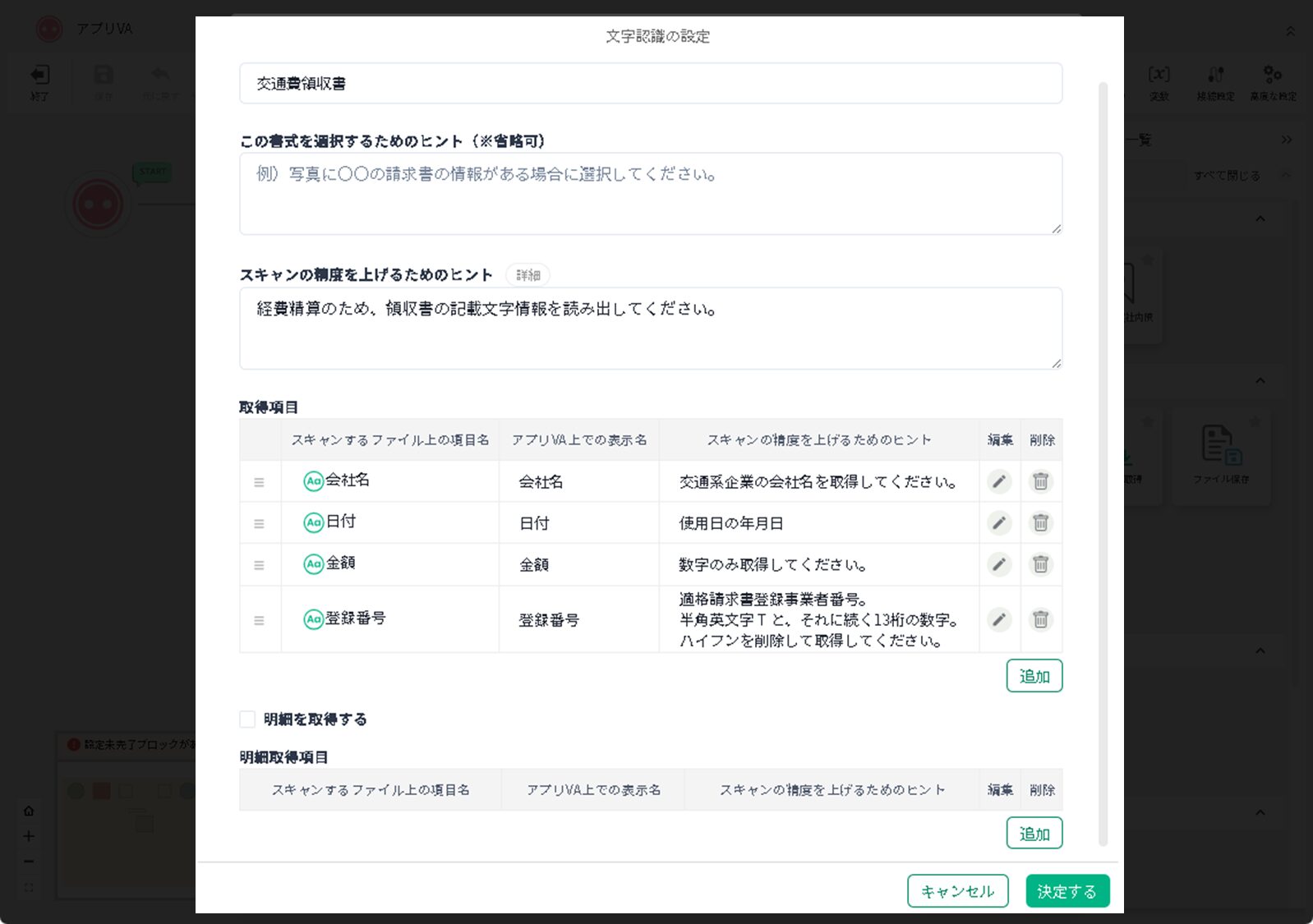Screen dimensions: 1313x924
Task: Confirm settings with 決定する button
Action: pyautogui.click(x=1067, y=891)
